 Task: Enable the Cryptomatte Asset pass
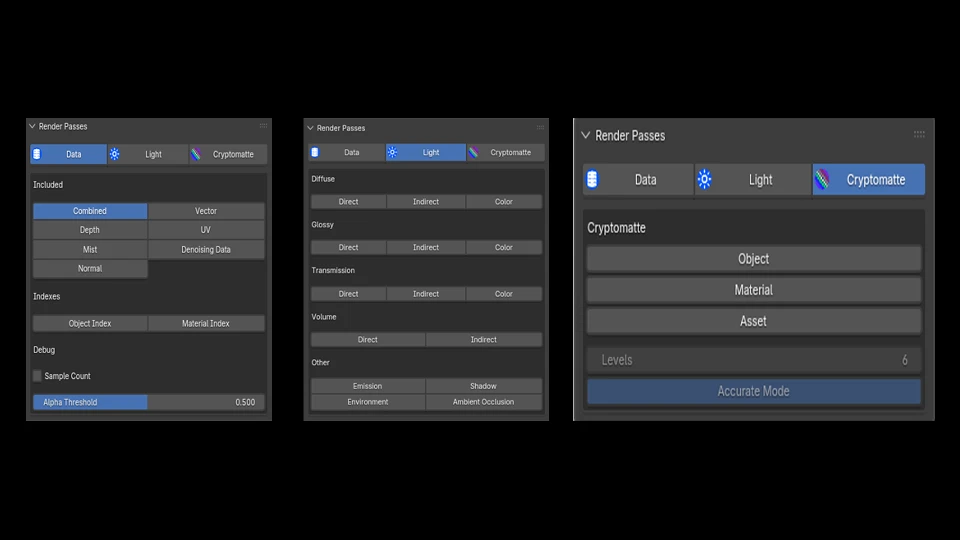[754, 321]
